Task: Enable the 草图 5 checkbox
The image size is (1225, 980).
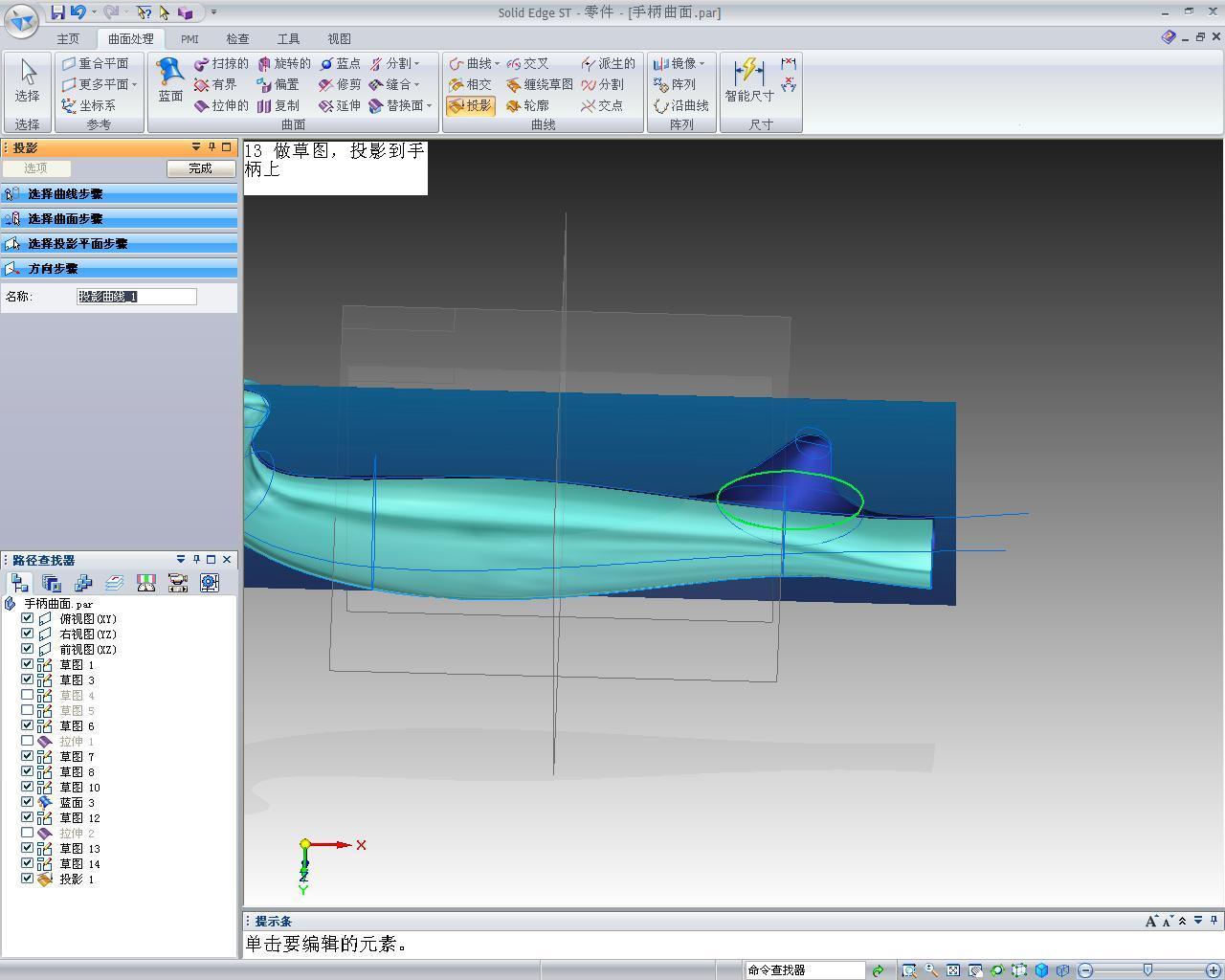Action: click(x=27, y=710)
